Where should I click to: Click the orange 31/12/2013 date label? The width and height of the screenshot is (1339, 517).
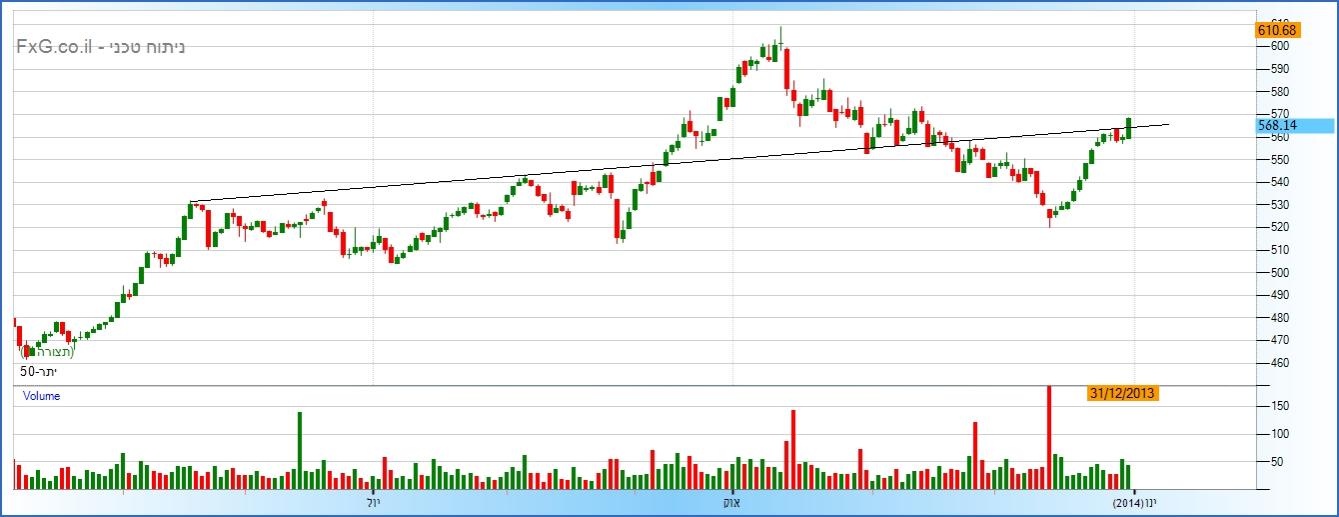click(1122, 393)
